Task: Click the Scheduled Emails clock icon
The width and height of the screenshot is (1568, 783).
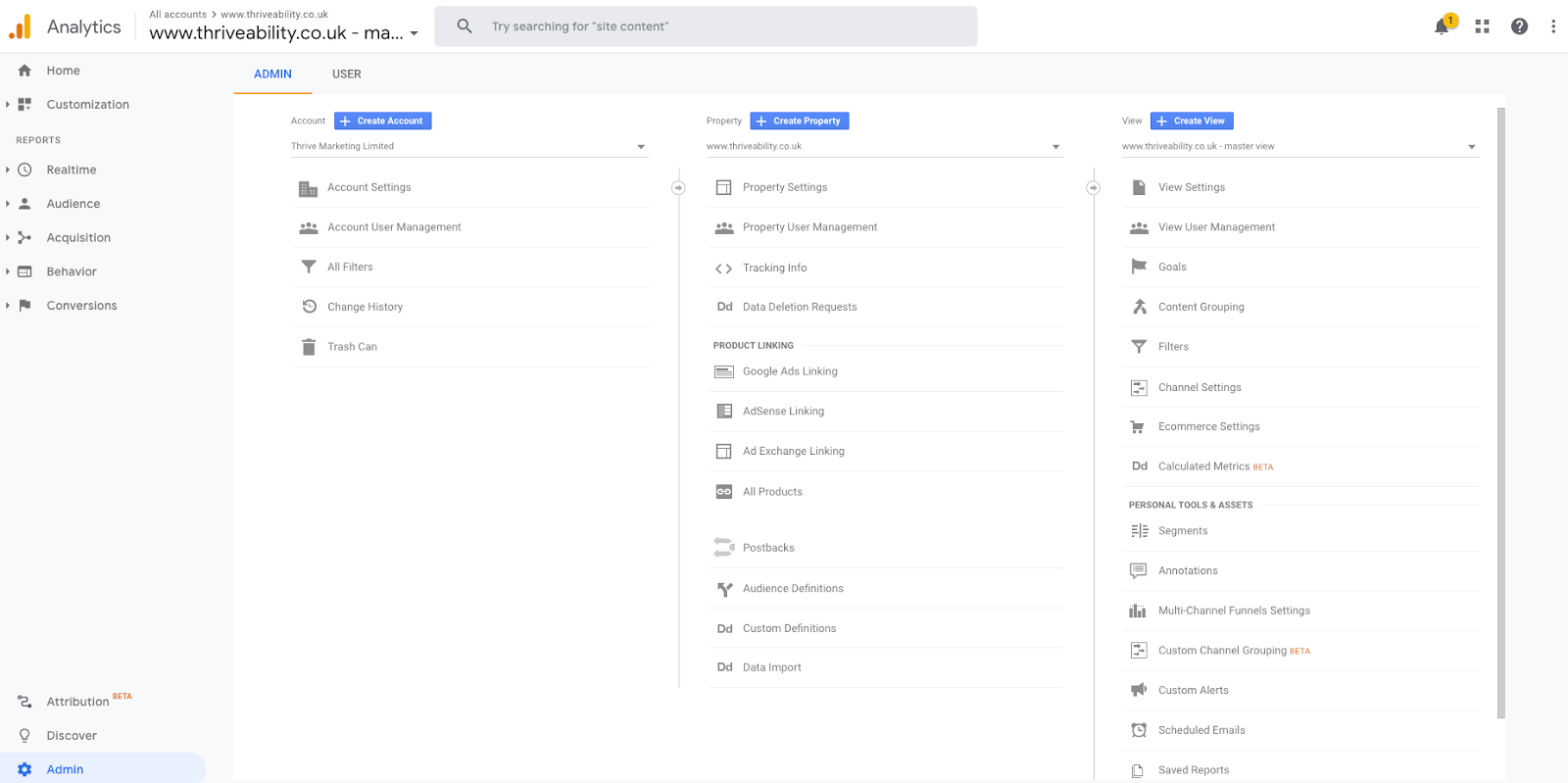Action: 1139,730
